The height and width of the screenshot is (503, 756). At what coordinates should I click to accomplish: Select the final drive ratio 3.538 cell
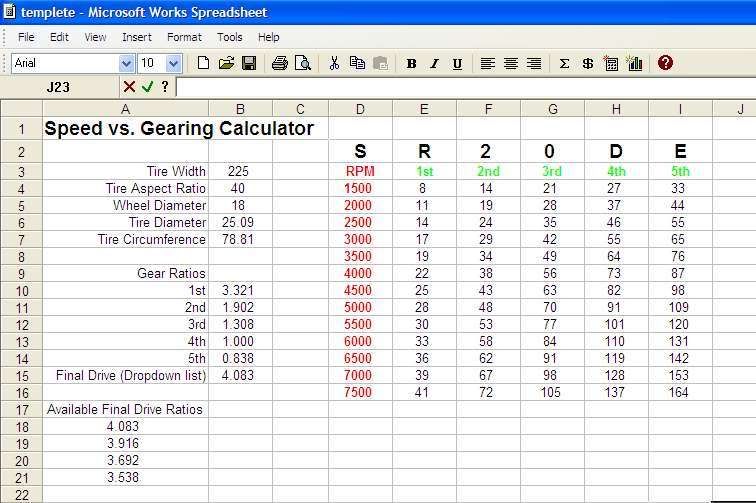point(125,477)
